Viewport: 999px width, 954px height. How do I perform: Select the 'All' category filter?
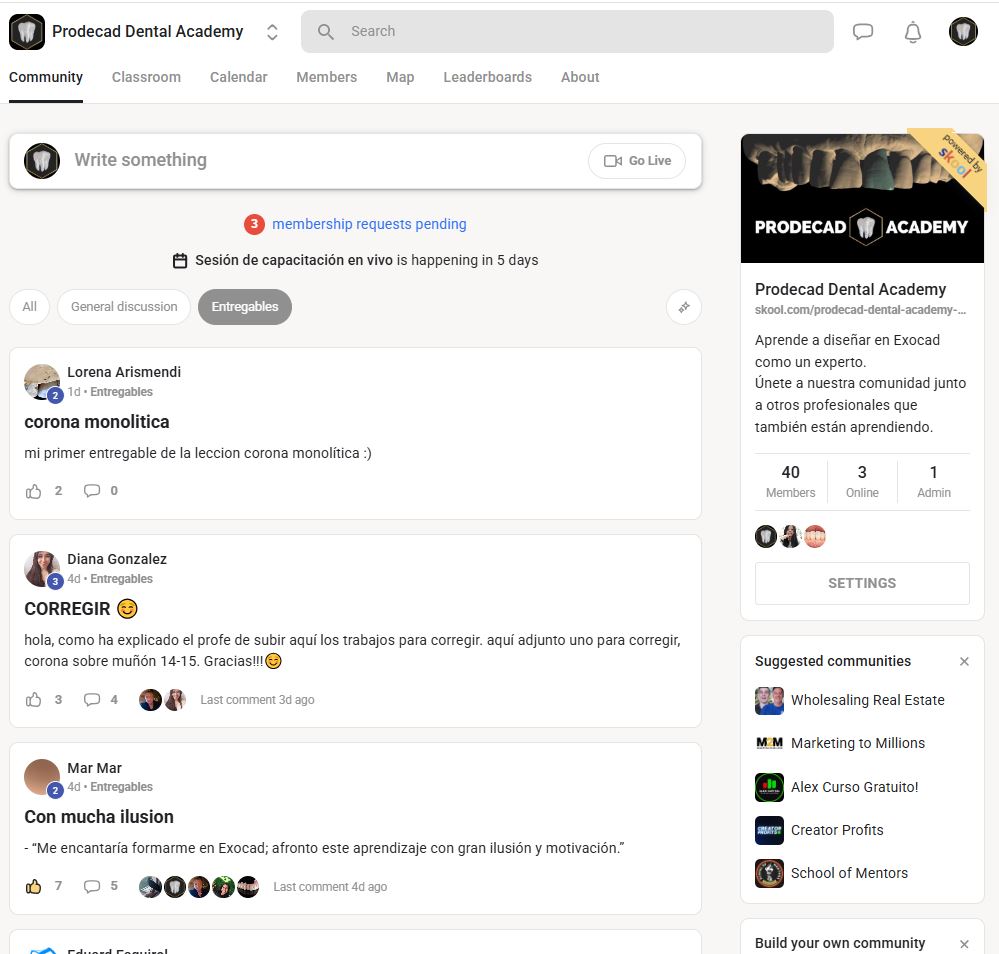tap(30, 307)
